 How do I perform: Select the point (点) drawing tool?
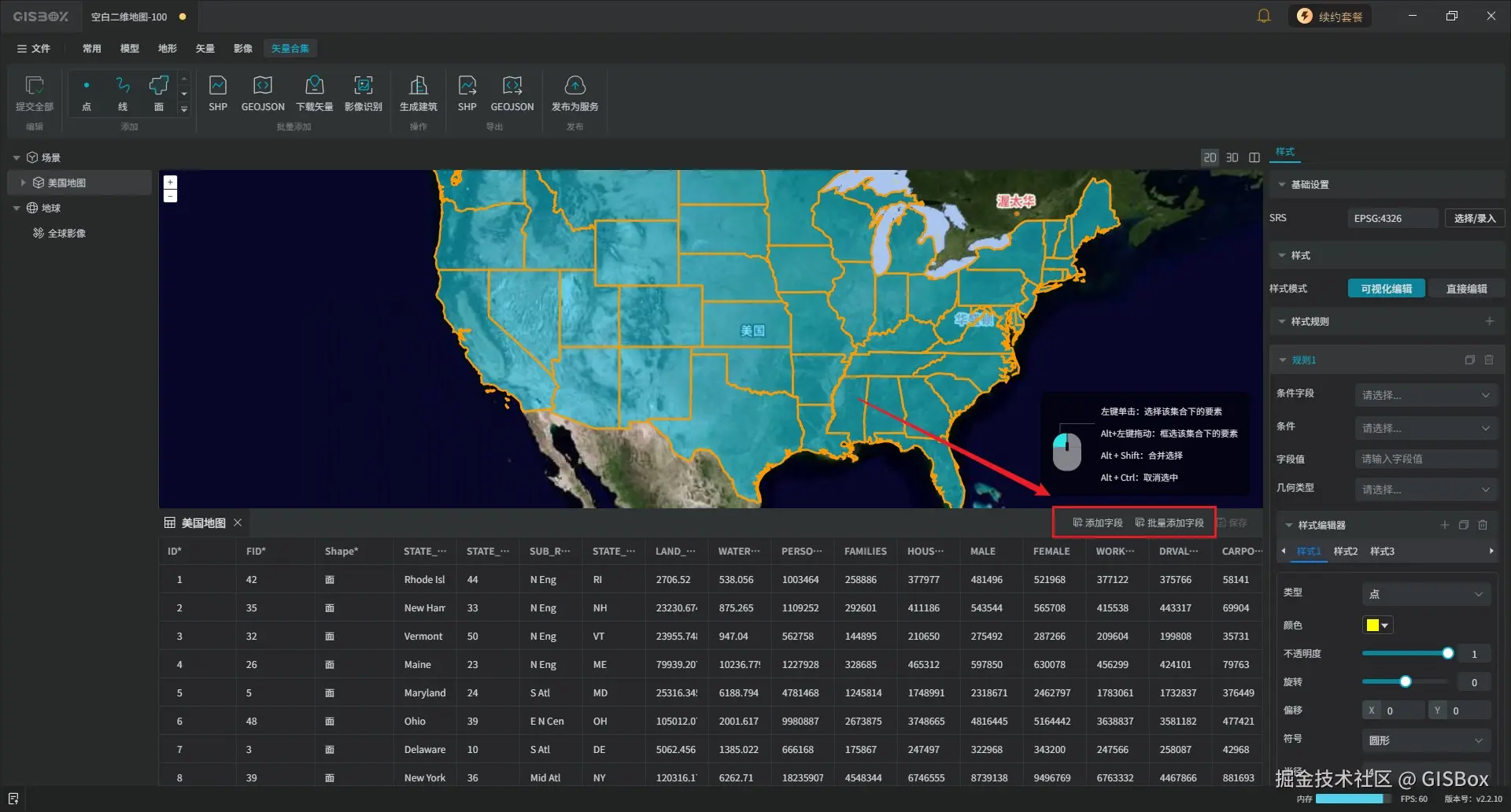(87, 93)
